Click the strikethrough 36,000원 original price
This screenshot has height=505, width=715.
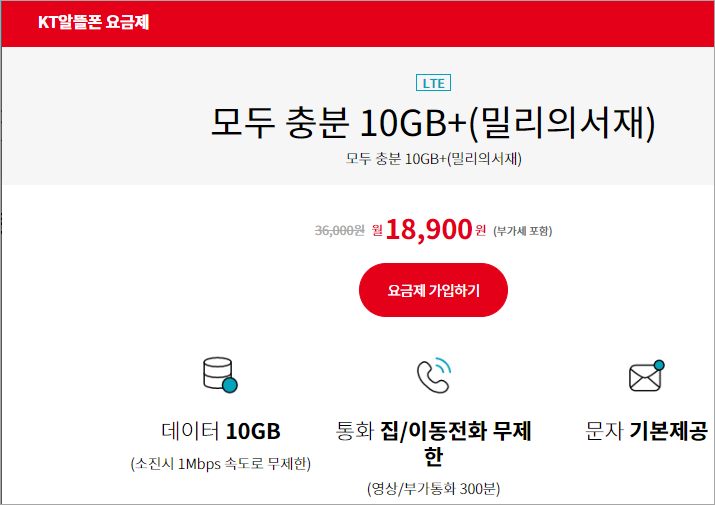[x=340, y=230]
